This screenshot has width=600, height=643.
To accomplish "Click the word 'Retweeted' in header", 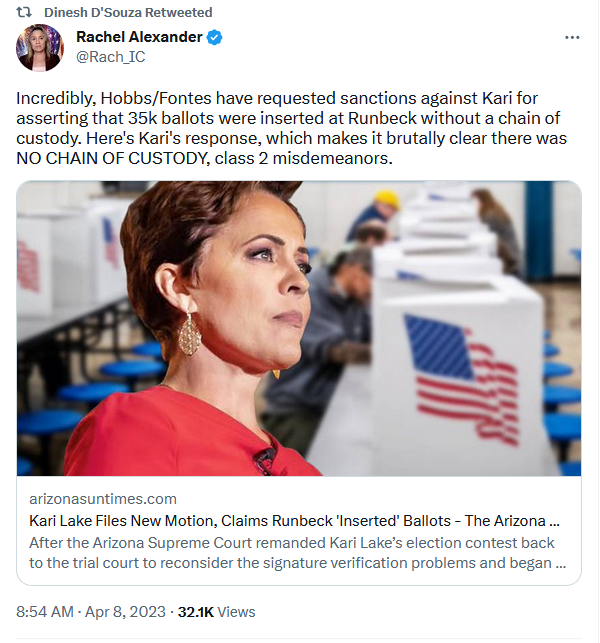I will (178, 12).
